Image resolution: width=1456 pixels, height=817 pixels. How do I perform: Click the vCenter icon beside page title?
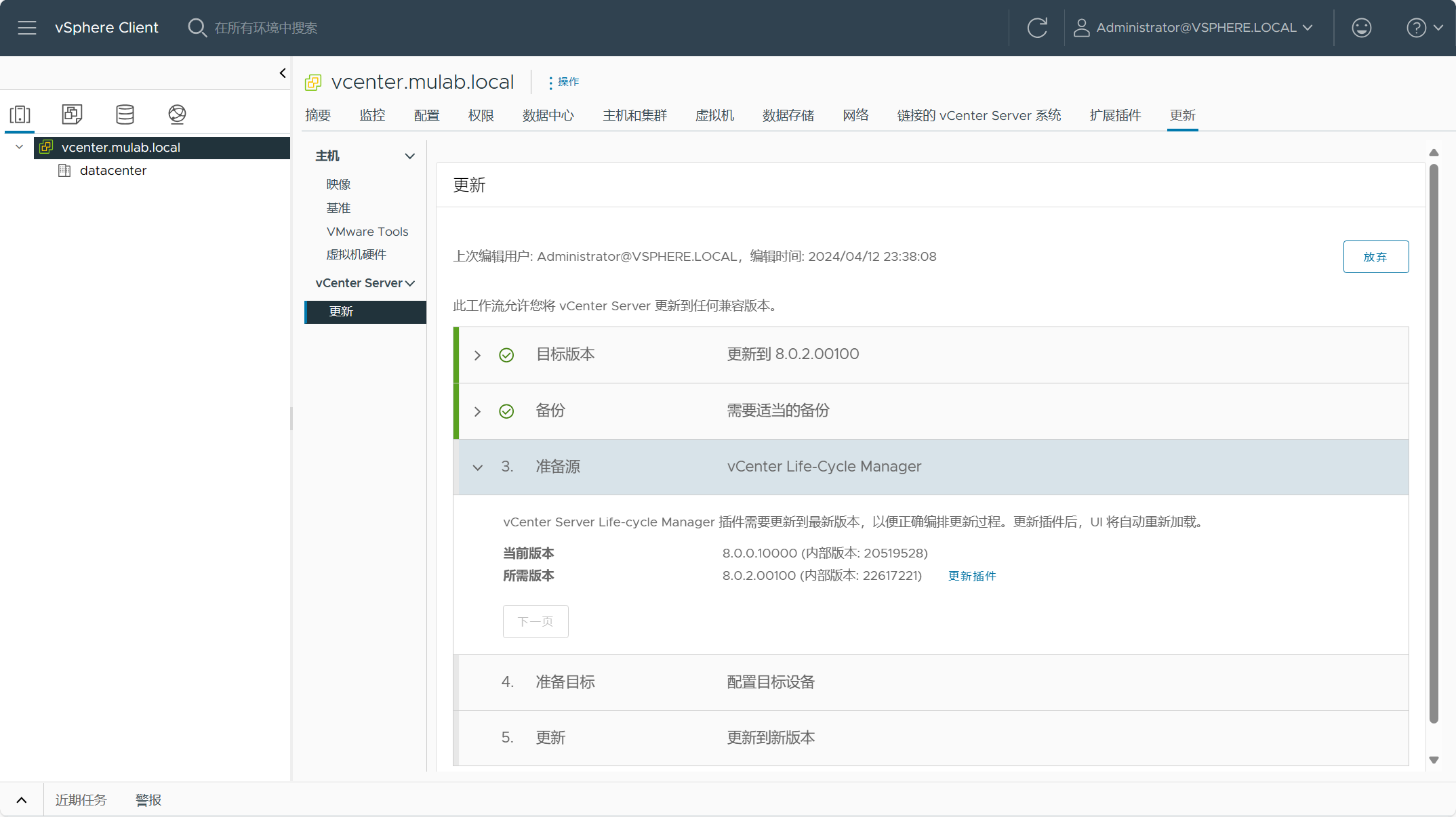coord(313,83)
